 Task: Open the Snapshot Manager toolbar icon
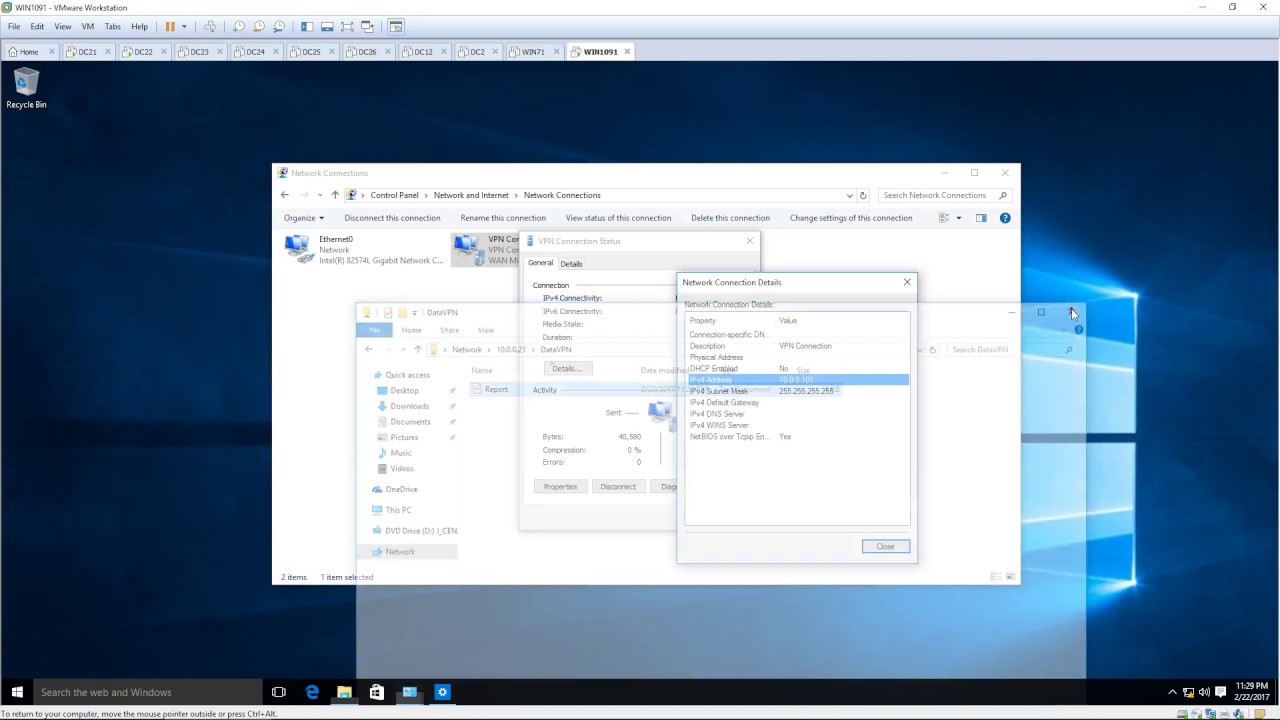pyautogui.click(x=279, y=26)
